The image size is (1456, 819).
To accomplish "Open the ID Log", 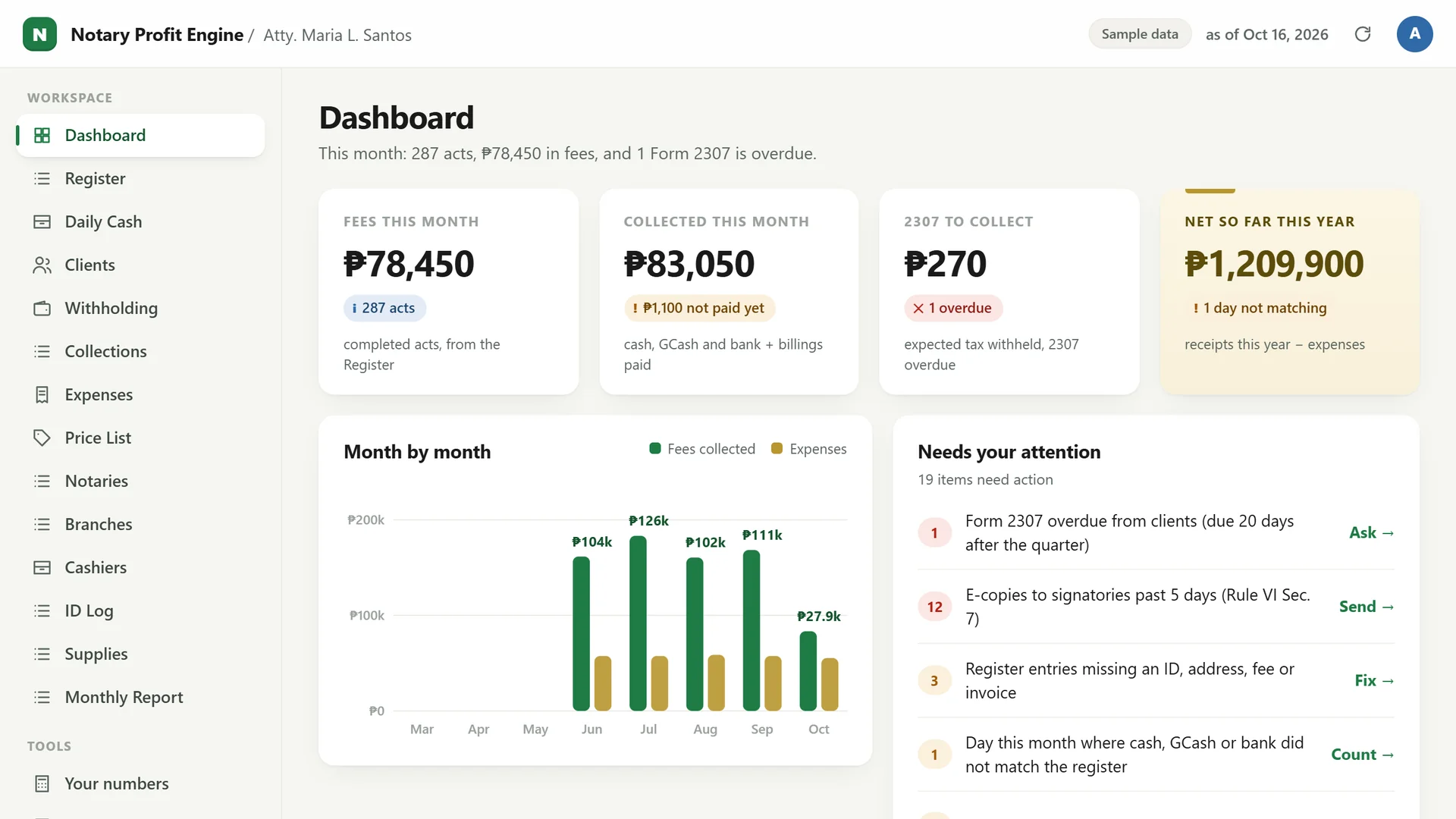I will (x=140, y=610).
